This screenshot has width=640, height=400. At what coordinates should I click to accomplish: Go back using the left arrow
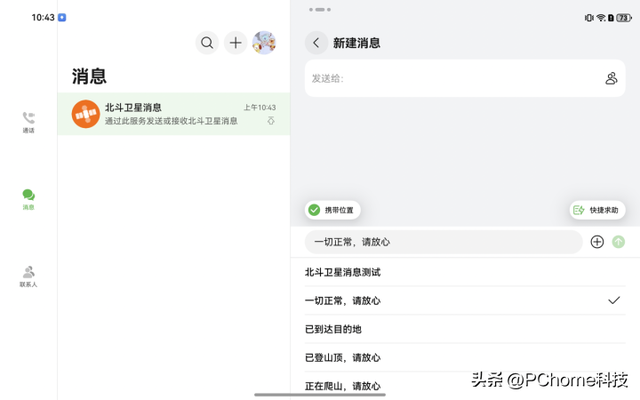317,43
